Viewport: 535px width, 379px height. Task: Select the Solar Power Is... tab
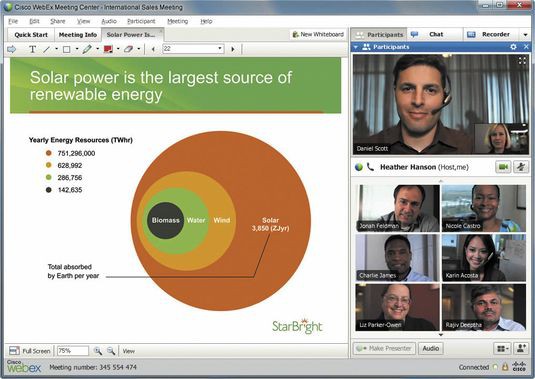click(x=131, y=35)
